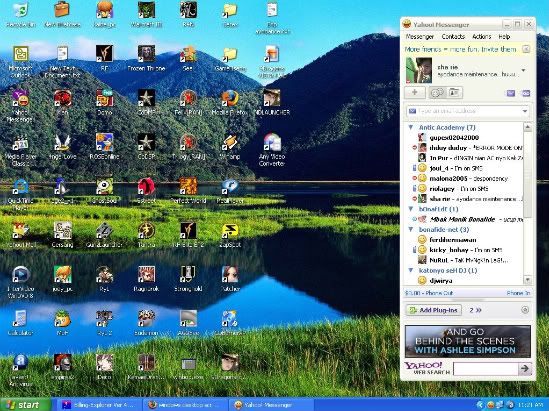The width and height of the screenshot is (549, 411).
Task: Open the Help menu
Action: click(504, 36)
